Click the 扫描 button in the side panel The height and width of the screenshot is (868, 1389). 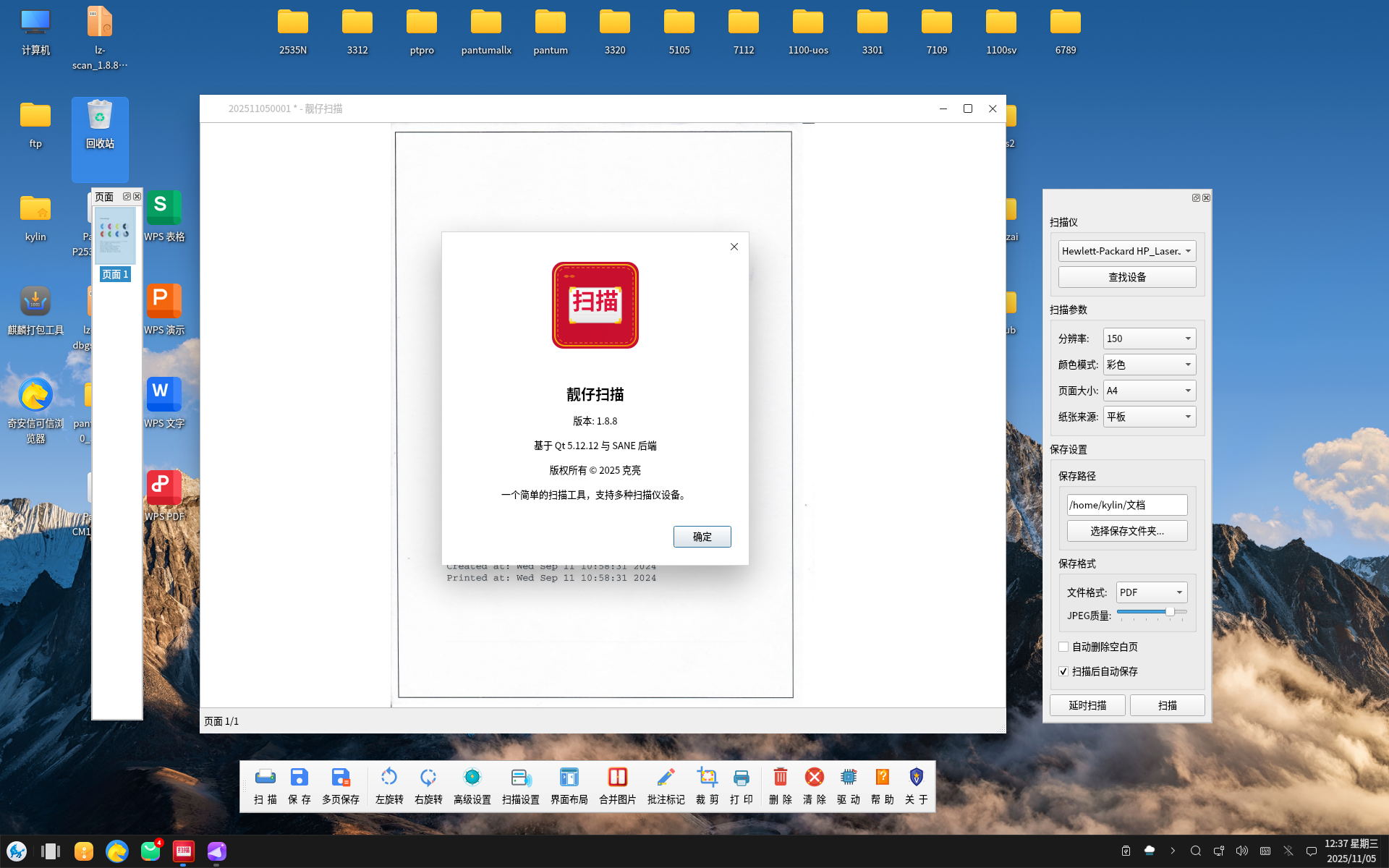pyautogui.click(x=1168, y=705)
